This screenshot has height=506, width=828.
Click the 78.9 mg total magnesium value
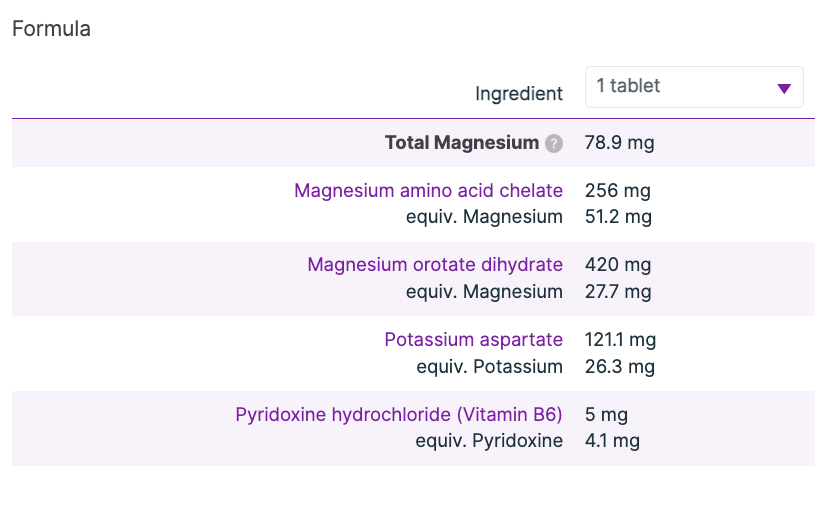[619, 143]
